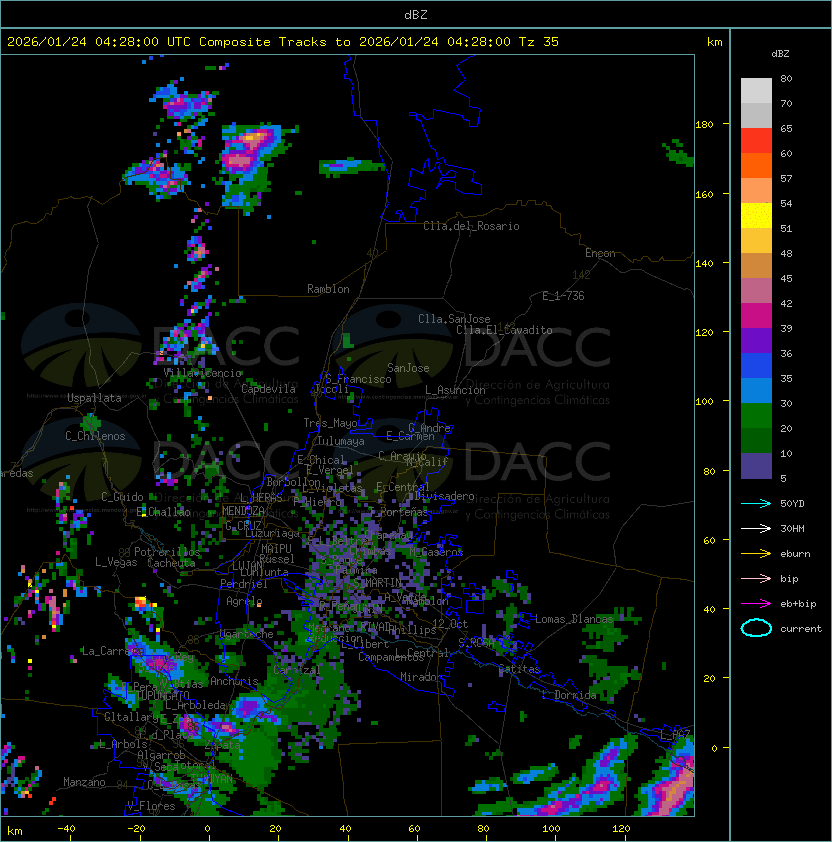The height and width of the screenshot is (842, 832).
Task: Click the 'Tulumaya' map label
Action: click(341, 441)
